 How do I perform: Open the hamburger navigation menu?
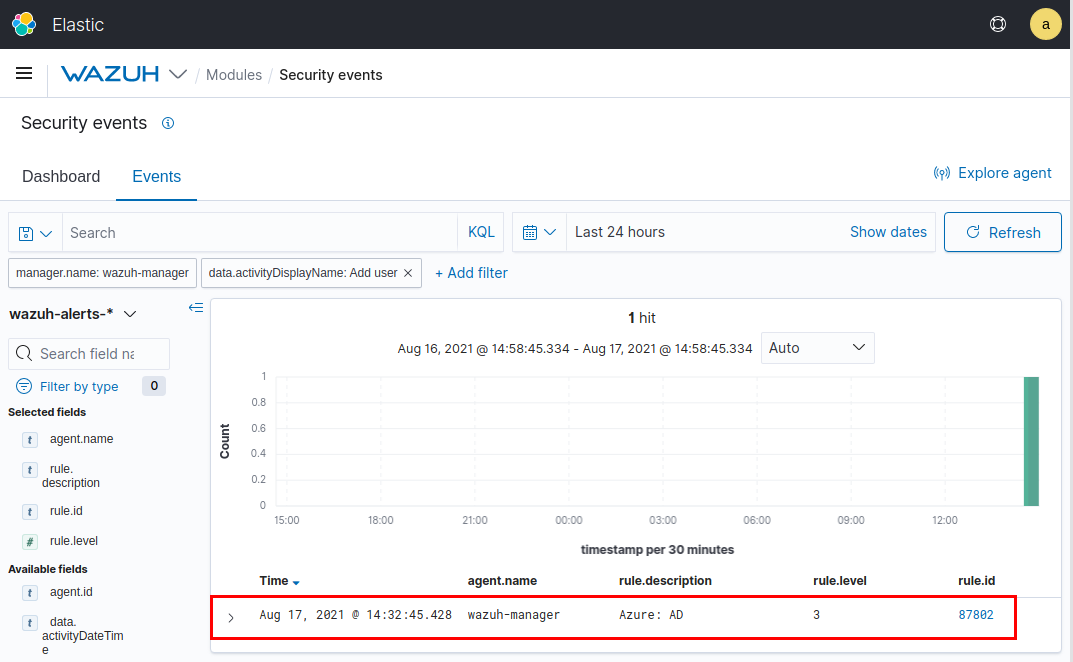(24, 73)
